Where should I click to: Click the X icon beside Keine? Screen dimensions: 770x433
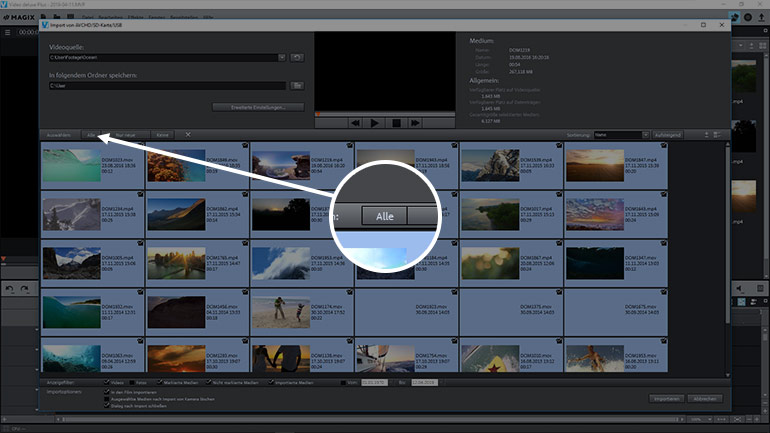point(188,135)
